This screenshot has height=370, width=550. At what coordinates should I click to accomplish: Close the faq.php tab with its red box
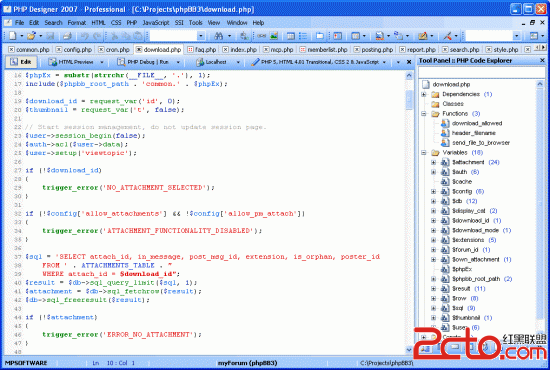coord(190,49)
